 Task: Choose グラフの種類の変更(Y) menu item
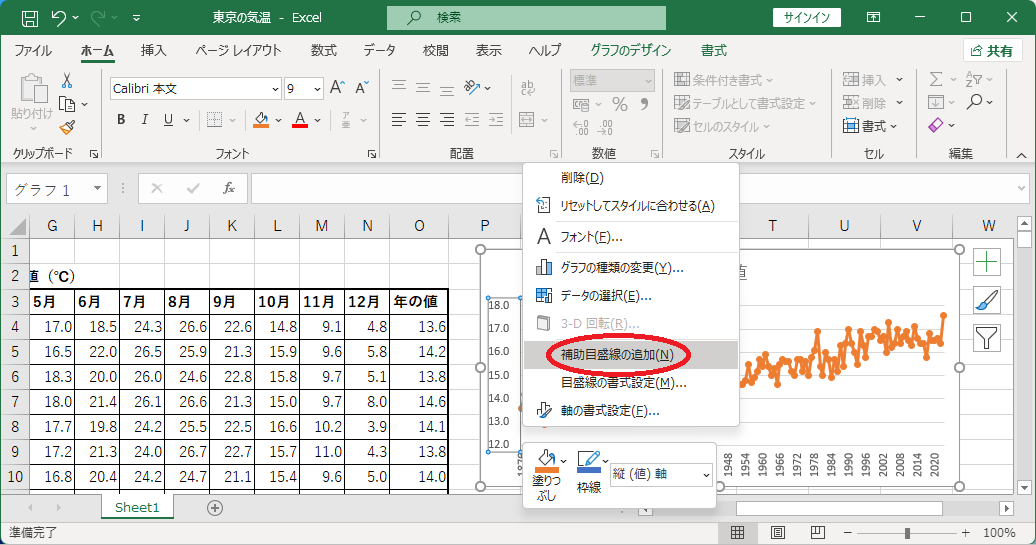tap(630, 268)
